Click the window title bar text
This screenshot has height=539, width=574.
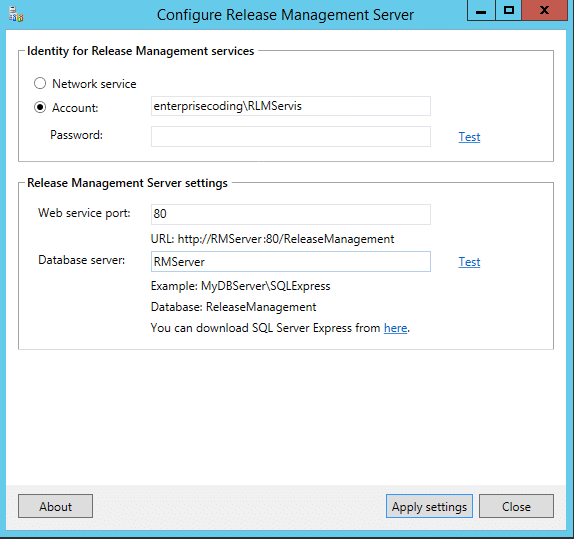[x=285, y=15]
